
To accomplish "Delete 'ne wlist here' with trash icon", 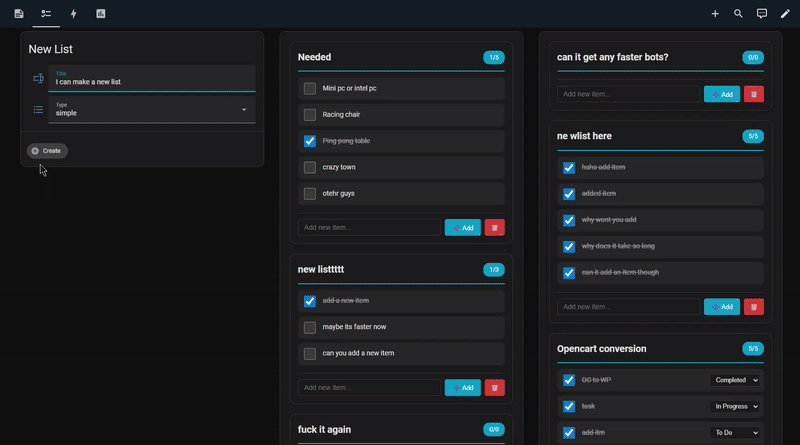I will [754, 307].
